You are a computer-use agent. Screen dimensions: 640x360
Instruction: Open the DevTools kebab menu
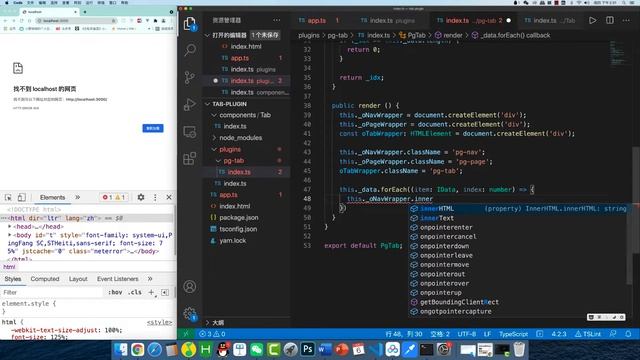point(155,198)
